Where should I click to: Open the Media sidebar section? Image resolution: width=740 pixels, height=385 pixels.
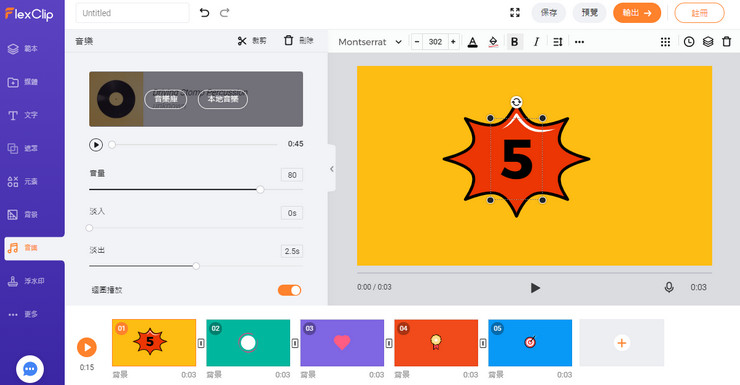coord(22,82)
